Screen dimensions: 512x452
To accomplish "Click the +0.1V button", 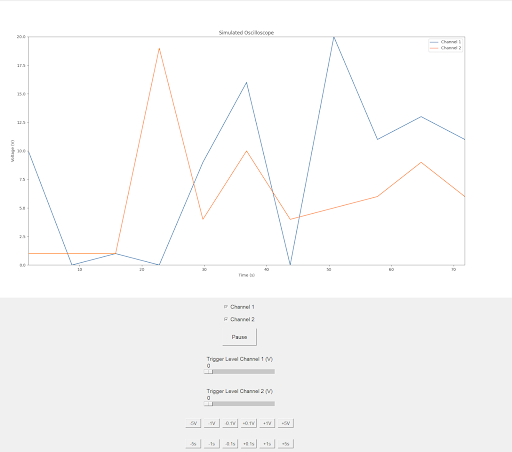I will click(x=249, y=423).
